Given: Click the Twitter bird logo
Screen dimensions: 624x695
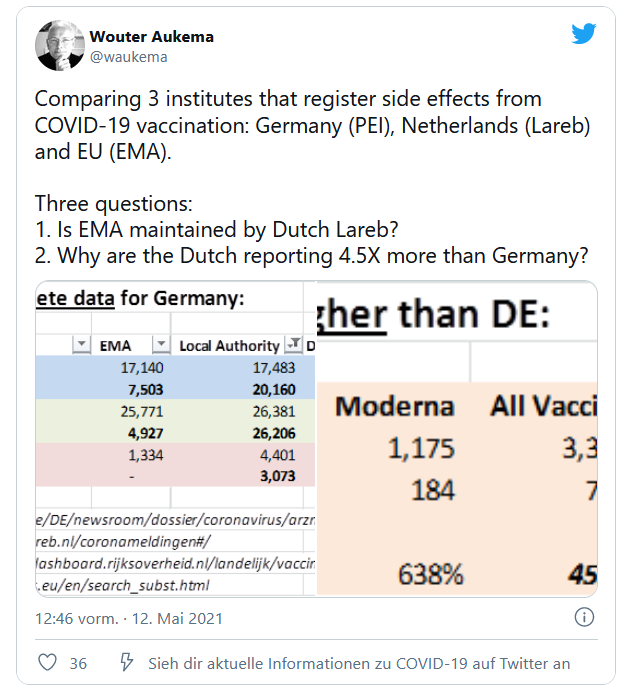Looking at the screenshot, I should point(583,35).
